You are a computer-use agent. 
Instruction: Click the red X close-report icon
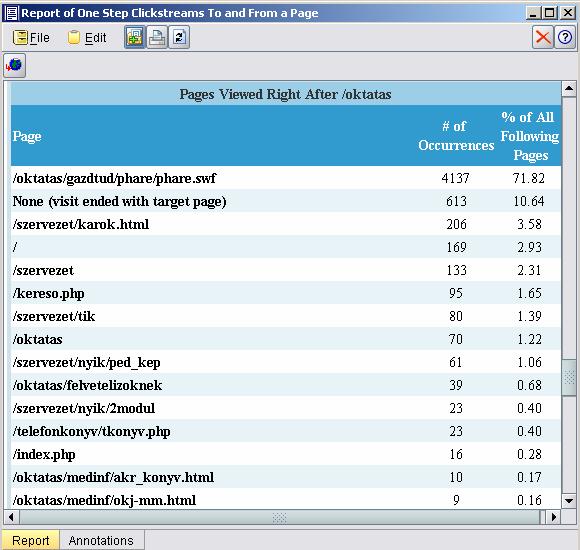click(x=543, y=37)
